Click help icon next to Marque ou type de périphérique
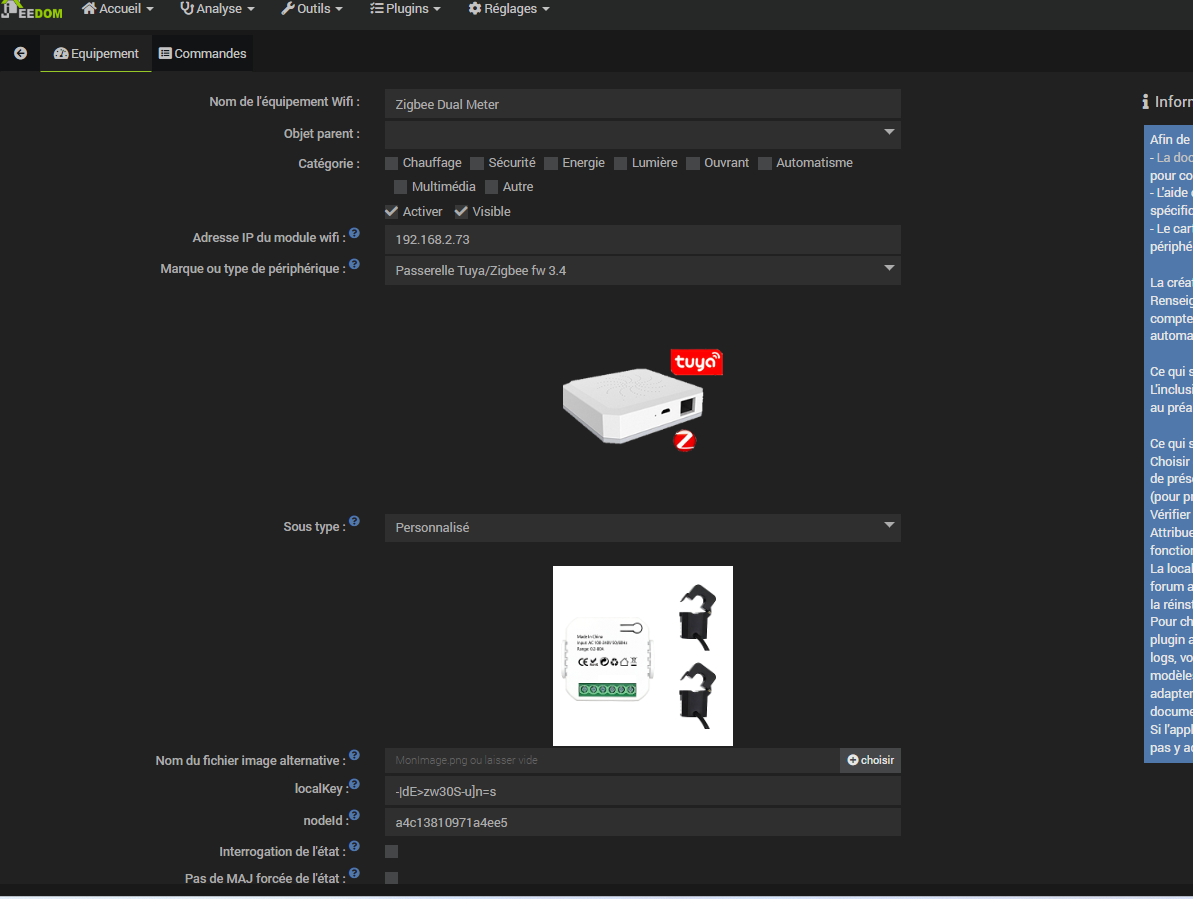Viewport: 1193px width, 899px height. coord(355,265)
